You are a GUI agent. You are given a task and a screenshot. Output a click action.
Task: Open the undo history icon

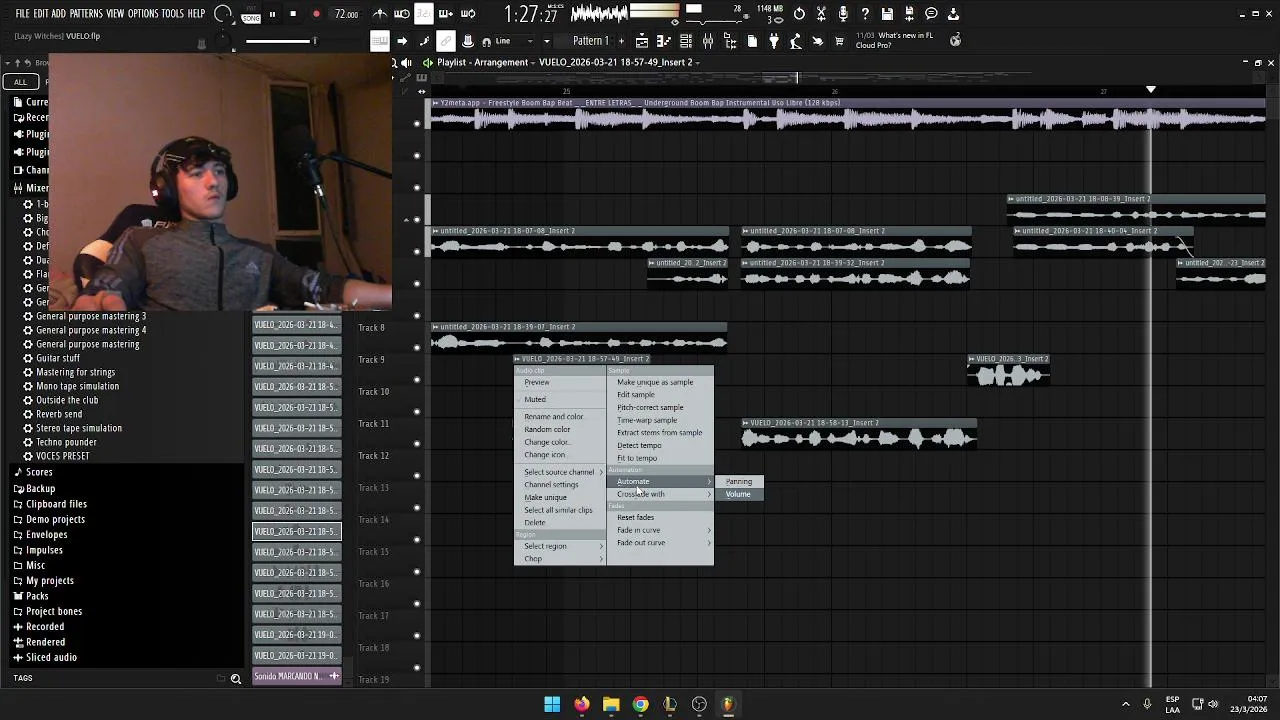tap(799, 14)
